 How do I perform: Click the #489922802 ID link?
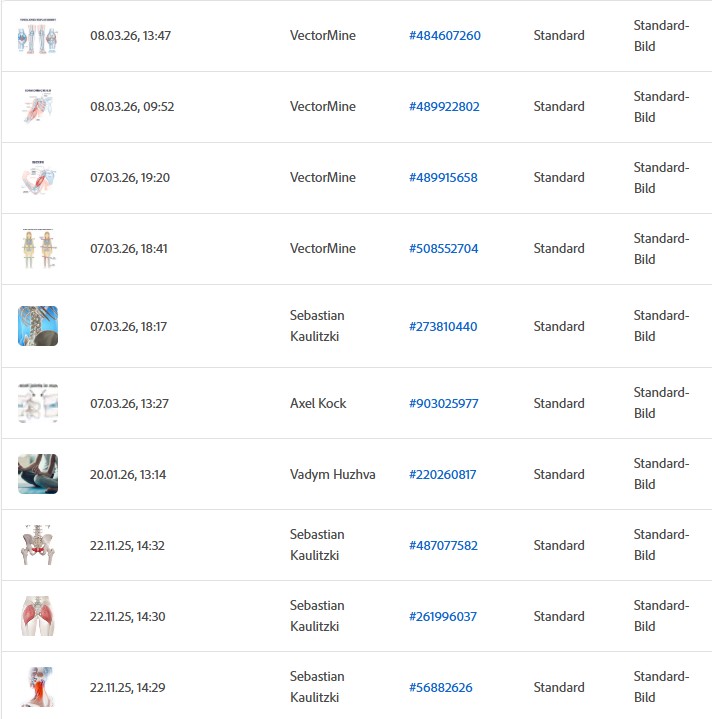[444, 107]
